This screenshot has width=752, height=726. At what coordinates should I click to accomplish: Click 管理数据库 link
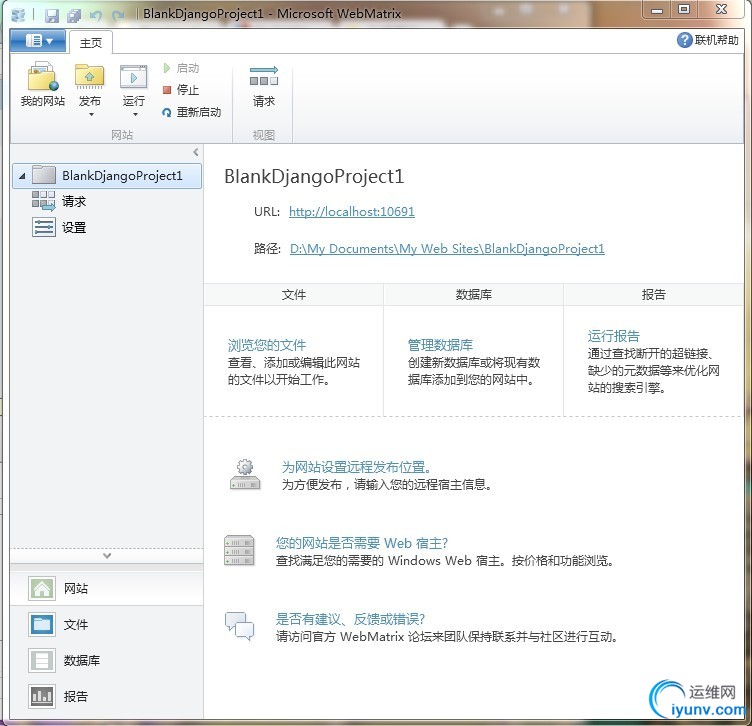pyautogui.click(x=440, y=345)
